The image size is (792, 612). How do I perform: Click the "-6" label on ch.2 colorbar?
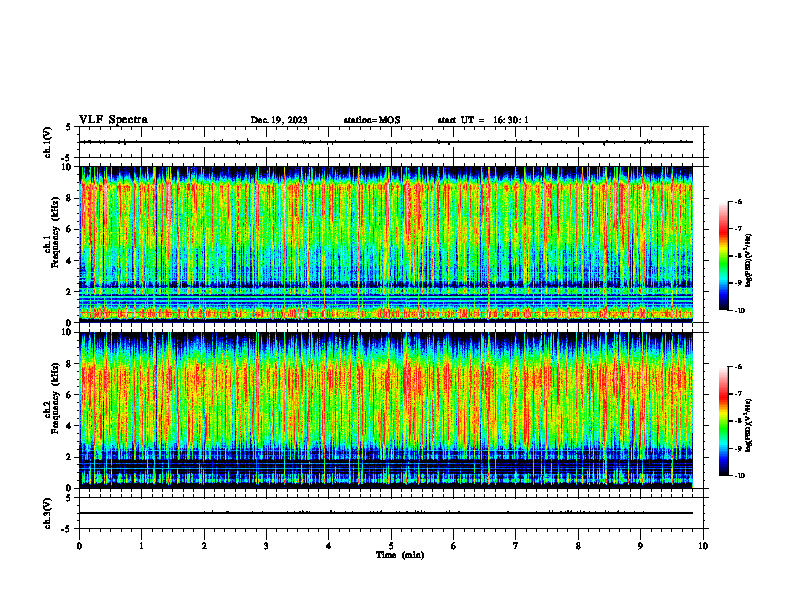pyautogui.click(x=738, y=367)
